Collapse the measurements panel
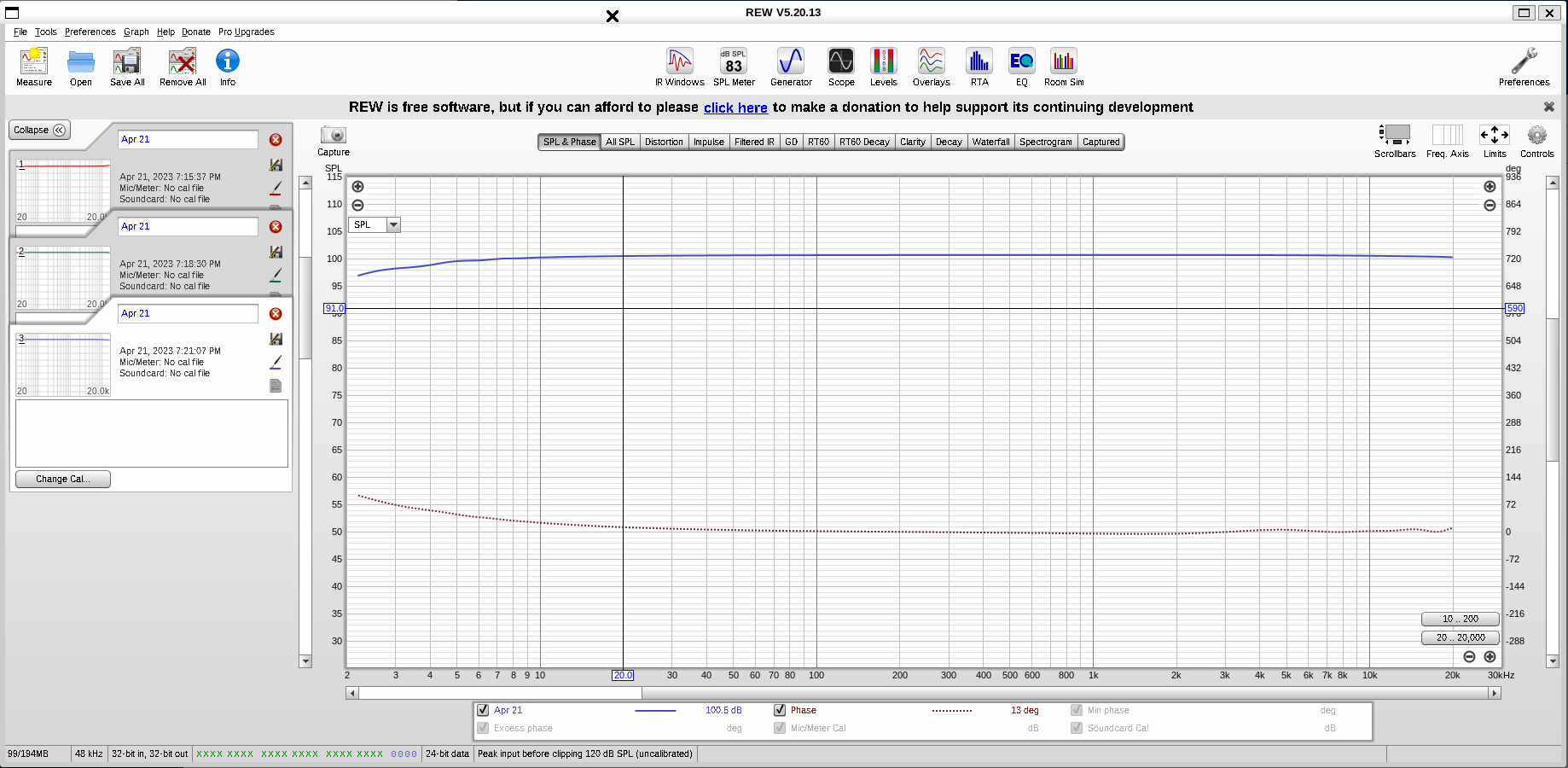Viewport: 1568px width, 768px height. (39, 130)
